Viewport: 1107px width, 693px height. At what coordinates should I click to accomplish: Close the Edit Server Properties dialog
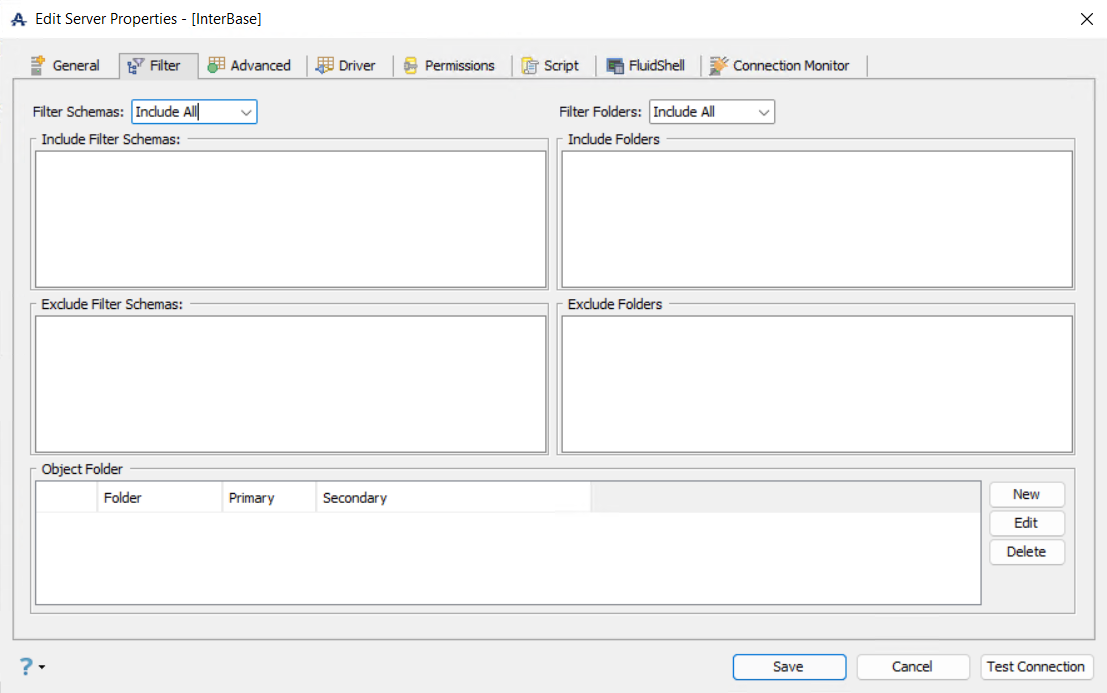pyautogui.click(x=1087, y=19)
